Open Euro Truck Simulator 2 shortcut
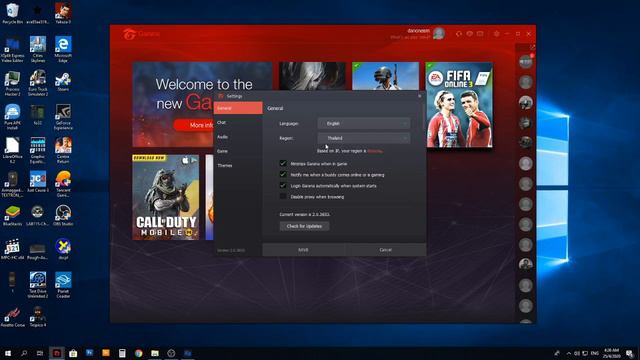640x360 pixels. click(x=38, y=83)
